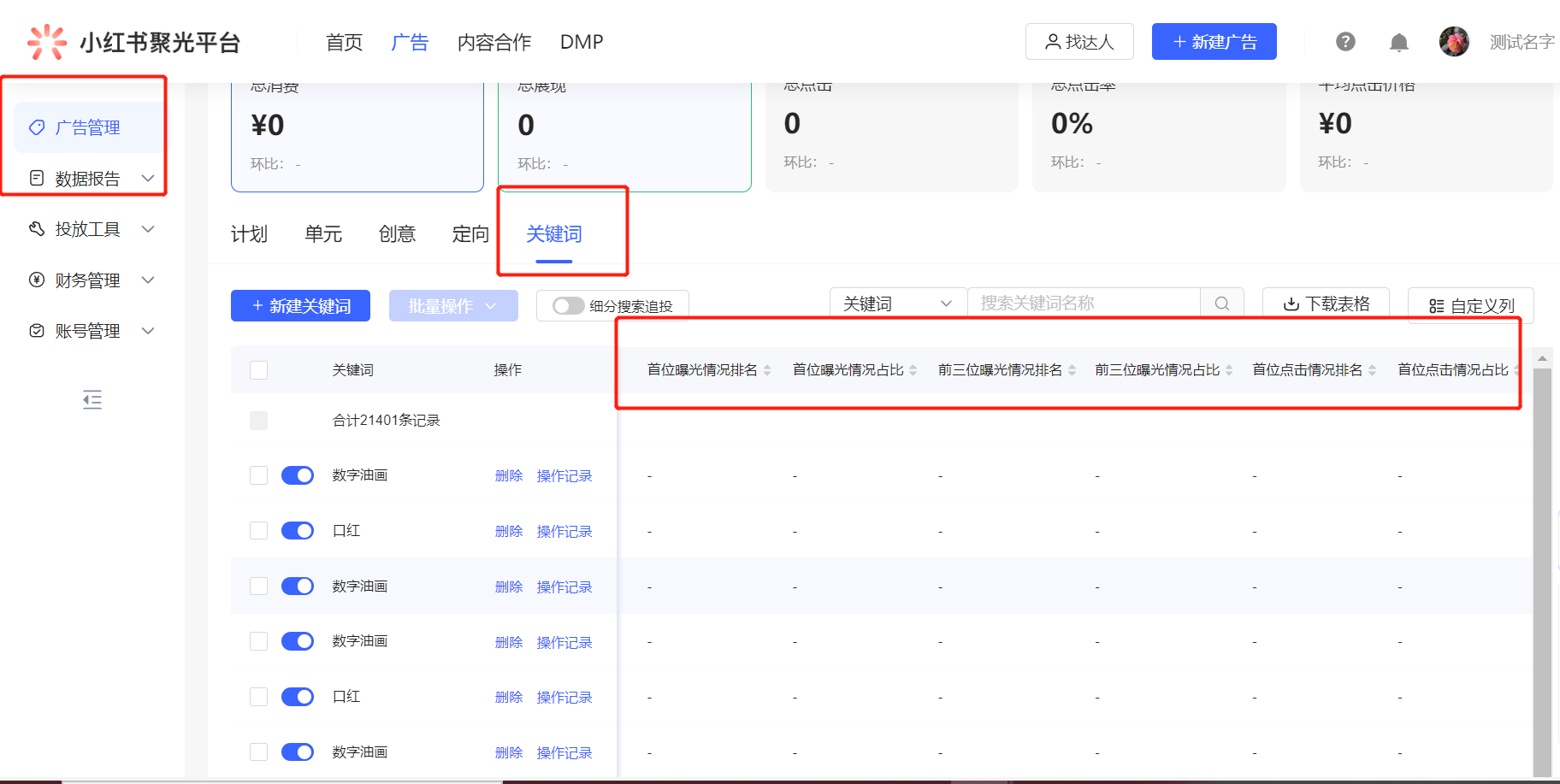Switch to the 单元 tab
Image resolution: width=1560 pixels, height=784 pixels.
click(323, 234)
